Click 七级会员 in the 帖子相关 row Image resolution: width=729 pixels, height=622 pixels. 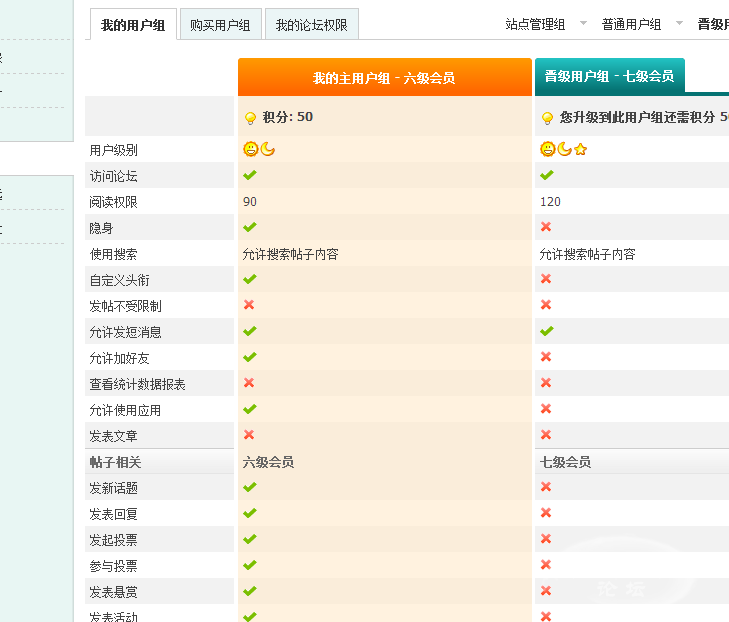click(565, 462)
